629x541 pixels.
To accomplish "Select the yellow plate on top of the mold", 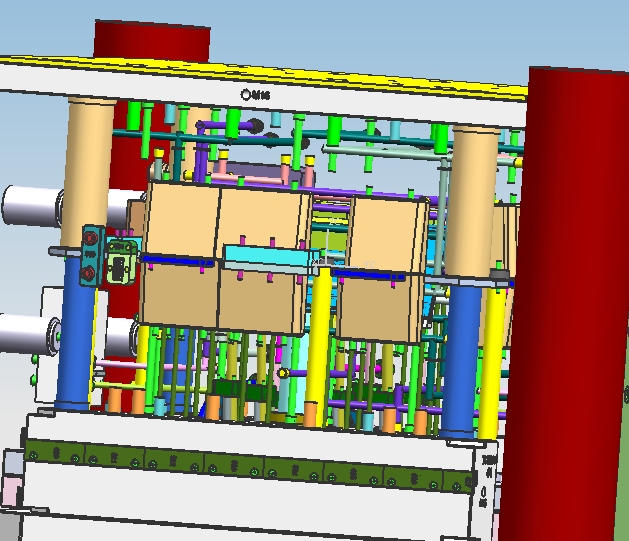I will coord(265,77).
